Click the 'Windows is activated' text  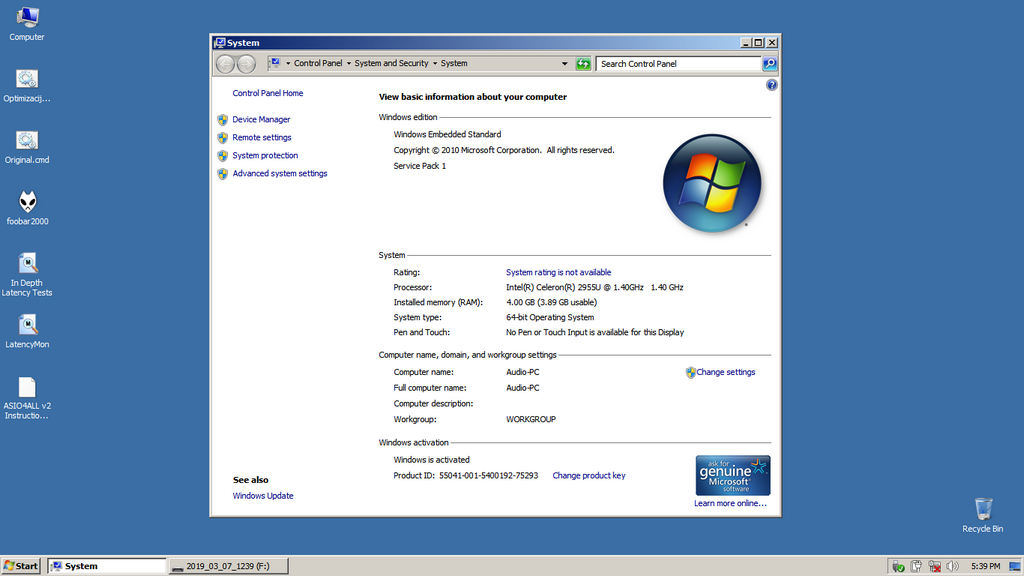point(432,460)
